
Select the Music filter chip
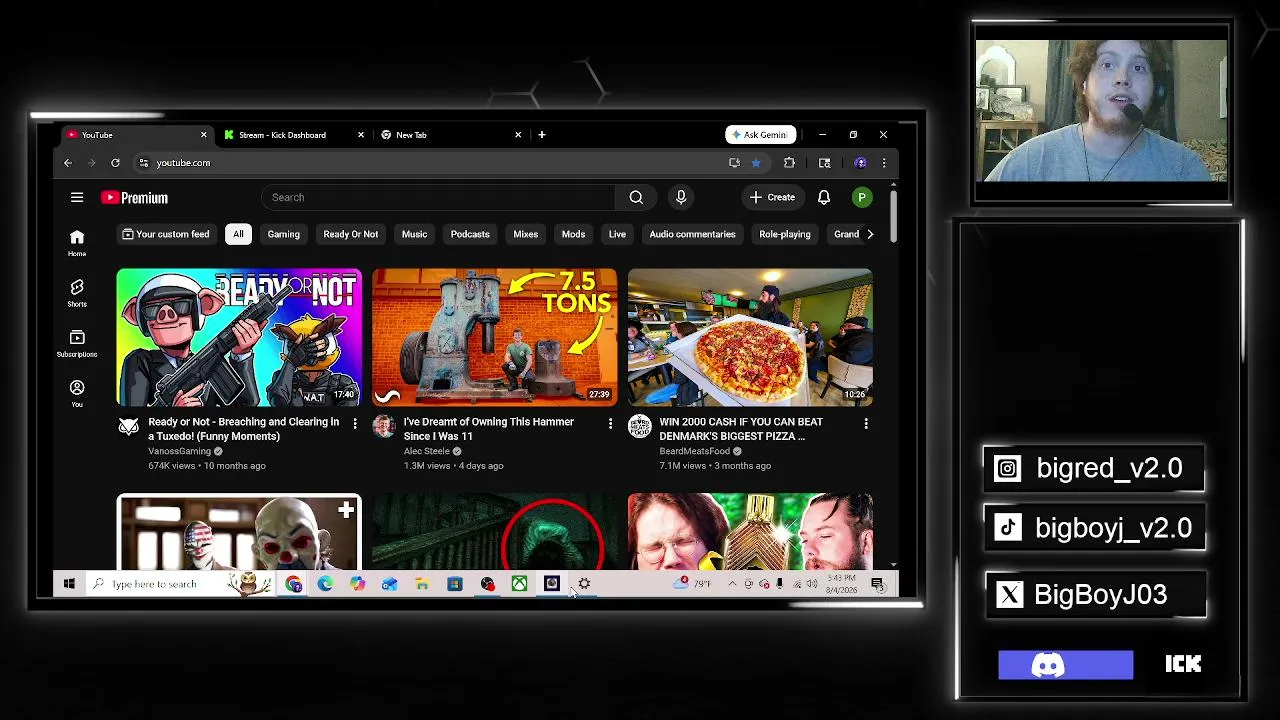[x=414, y=234]
